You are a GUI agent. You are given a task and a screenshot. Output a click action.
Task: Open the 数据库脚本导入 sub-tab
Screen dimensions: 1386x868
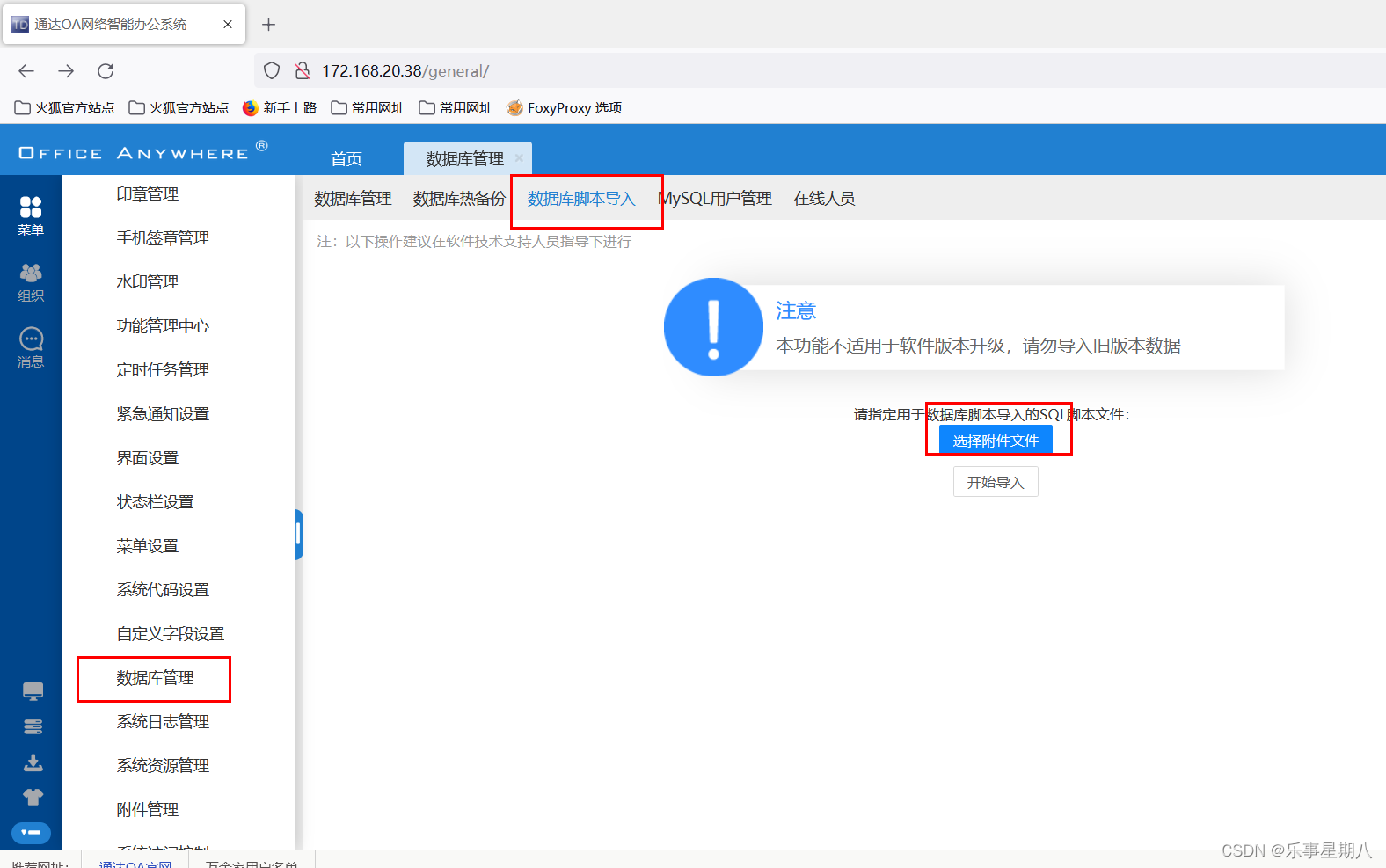point(581,199)
